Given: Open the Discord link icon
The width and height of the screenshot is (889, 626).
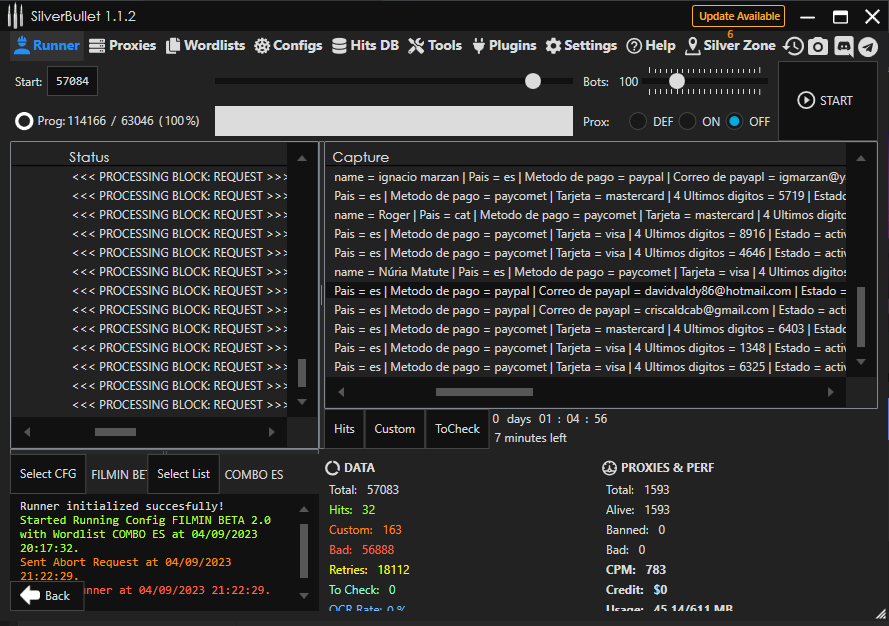Looking at the screenshot, I should point(843,46).
